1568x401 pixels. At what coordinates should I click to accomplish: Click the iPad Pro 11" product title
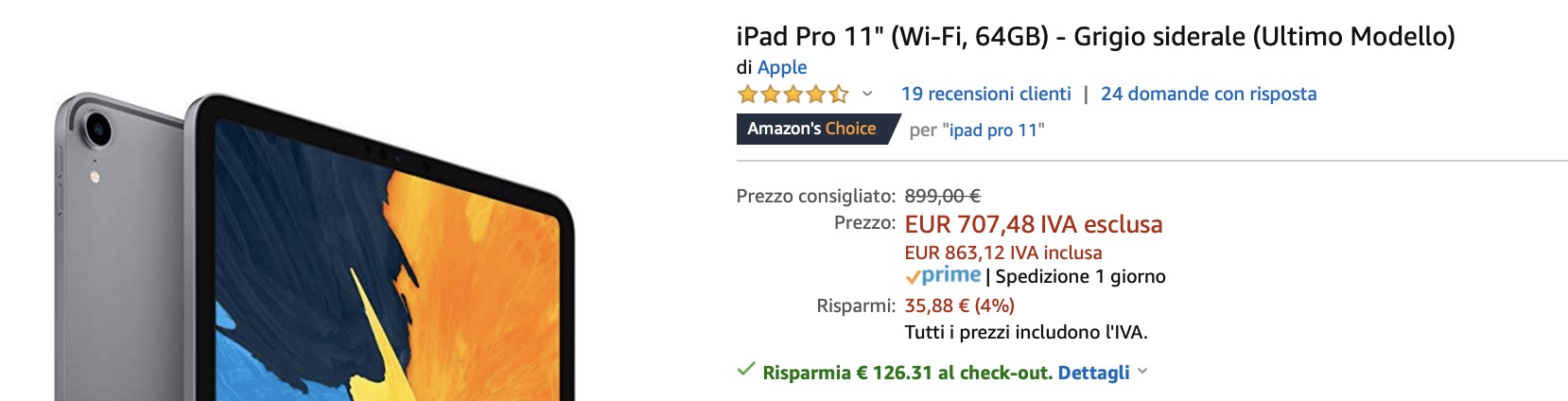[1094, 36]
